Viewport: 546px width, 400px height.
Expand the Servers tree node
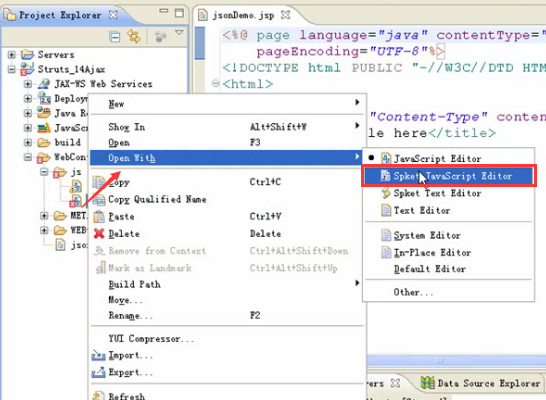[11, 55]
